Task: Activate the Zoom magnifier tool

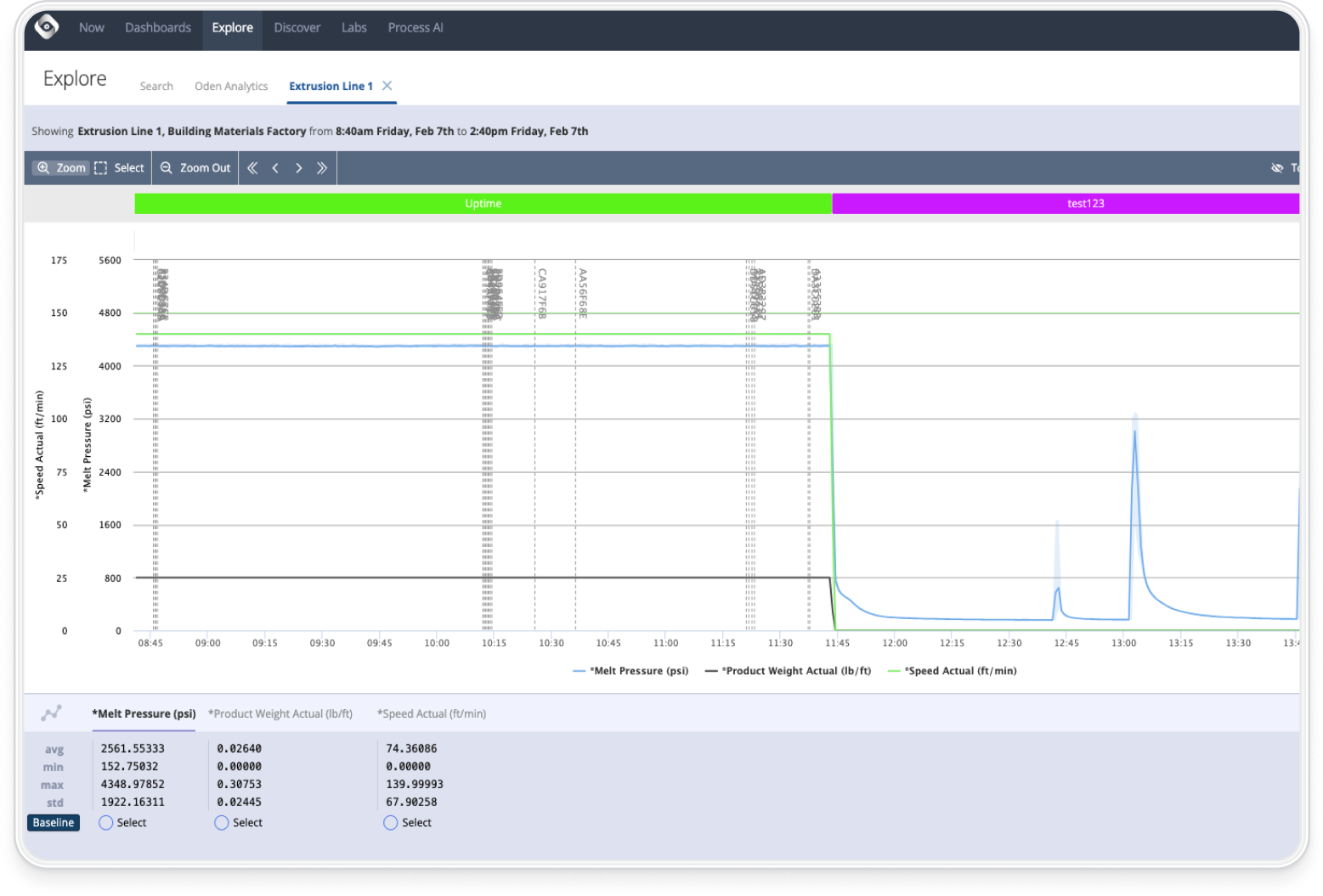Action: (x=61, y=168)
